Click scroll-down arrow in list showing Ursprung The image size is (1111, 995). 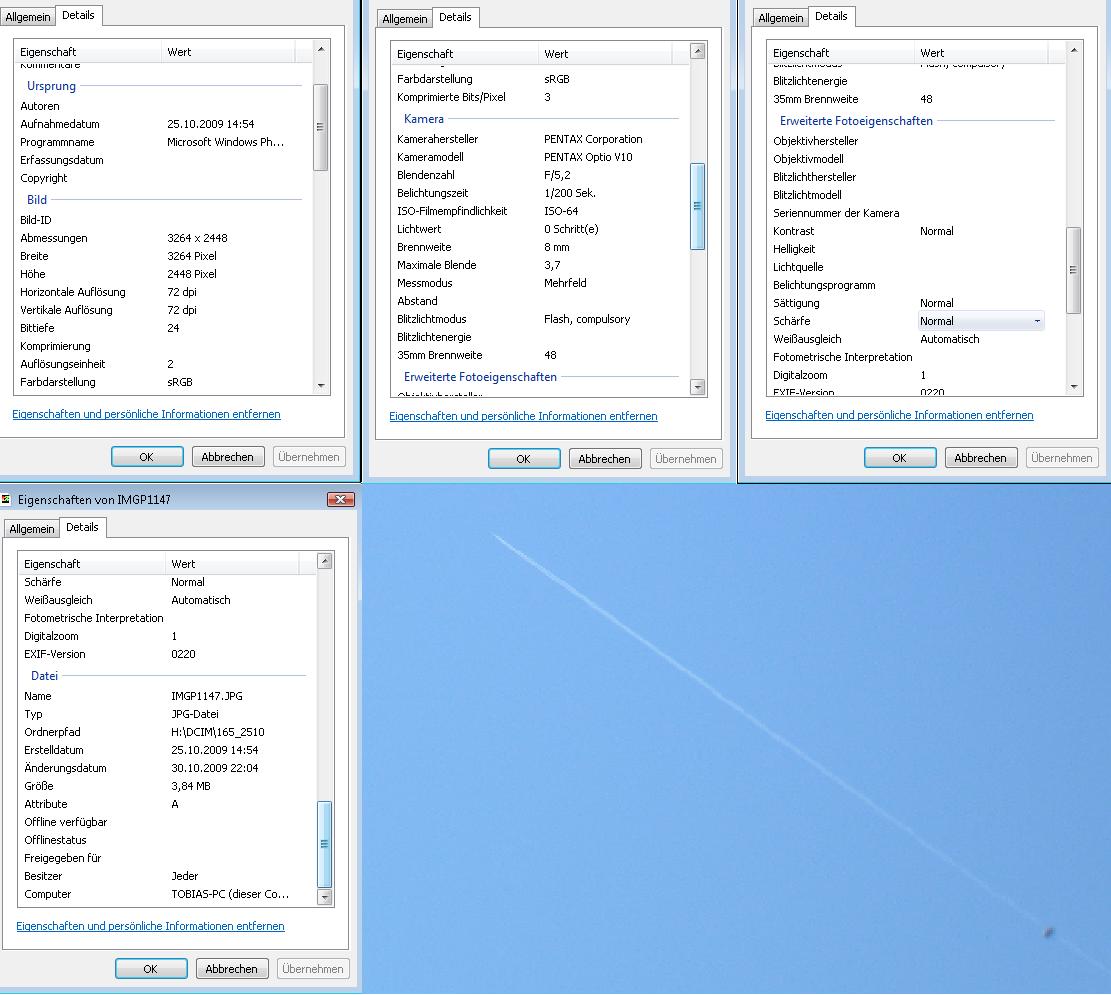[x=321, y=386]
